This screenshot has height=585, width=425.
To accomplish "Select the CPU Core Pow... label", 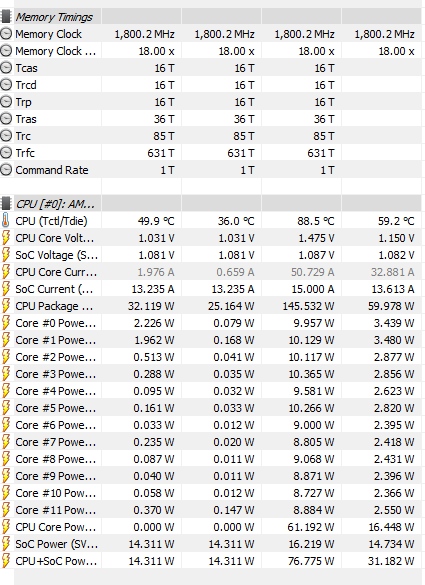I will [x=56, y=527].
